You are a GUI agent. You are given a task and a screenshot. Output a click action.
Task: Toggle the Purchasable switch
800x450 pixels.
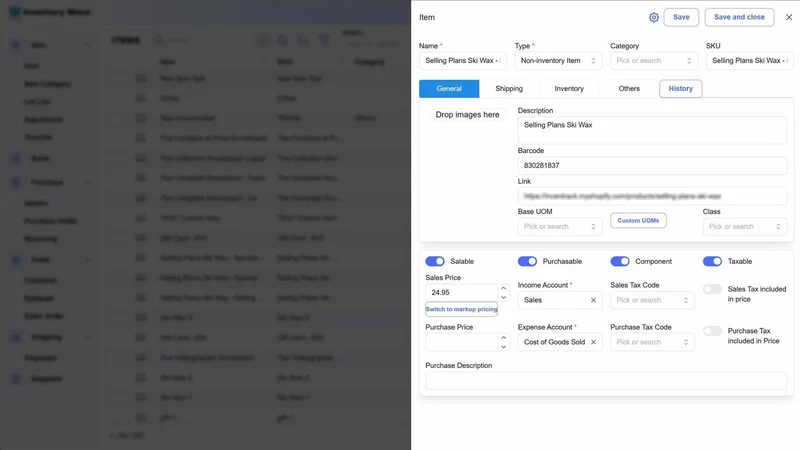pyautogui.click(x=528, y=261)
